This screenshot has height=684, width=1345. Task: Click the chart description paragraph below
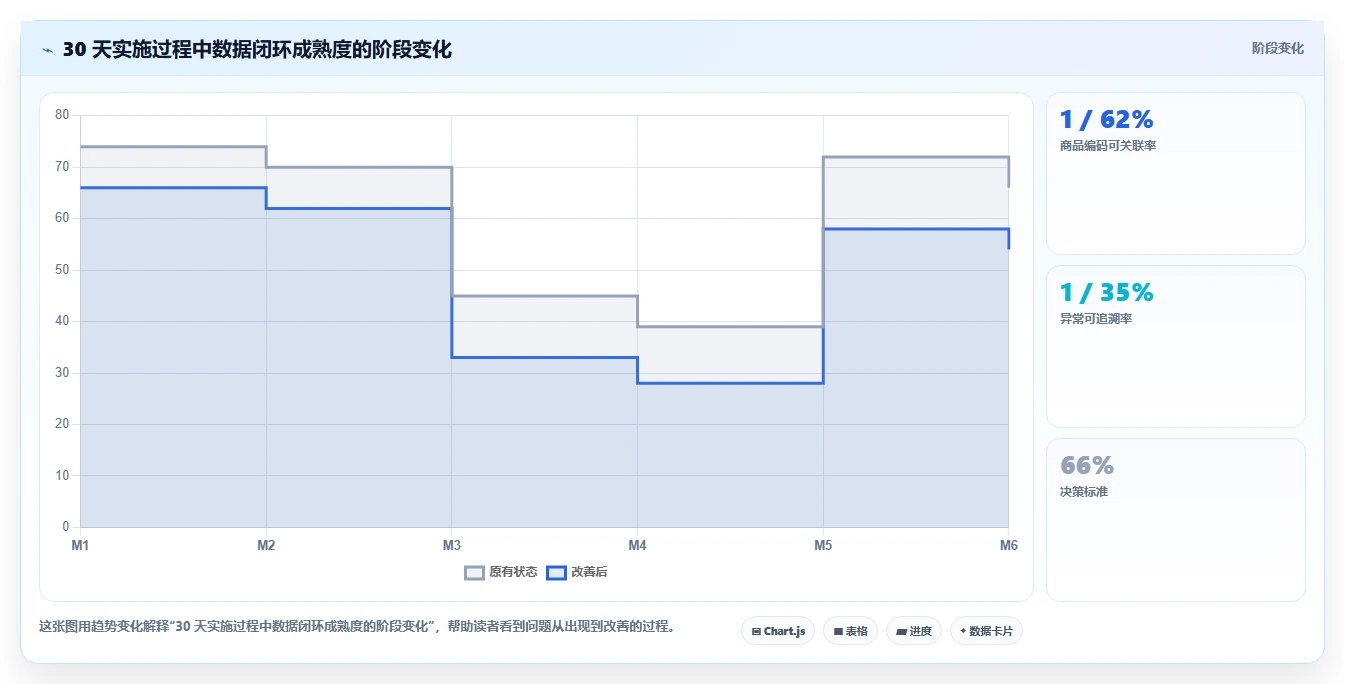point(360,627)
